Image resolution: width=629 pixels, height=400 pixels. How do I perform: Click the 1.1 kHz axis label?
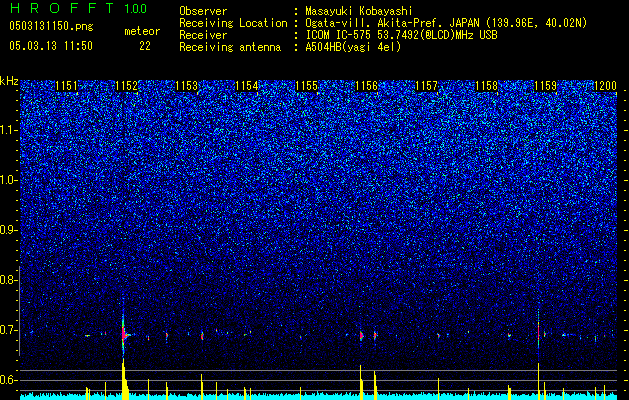pos(8,130)
